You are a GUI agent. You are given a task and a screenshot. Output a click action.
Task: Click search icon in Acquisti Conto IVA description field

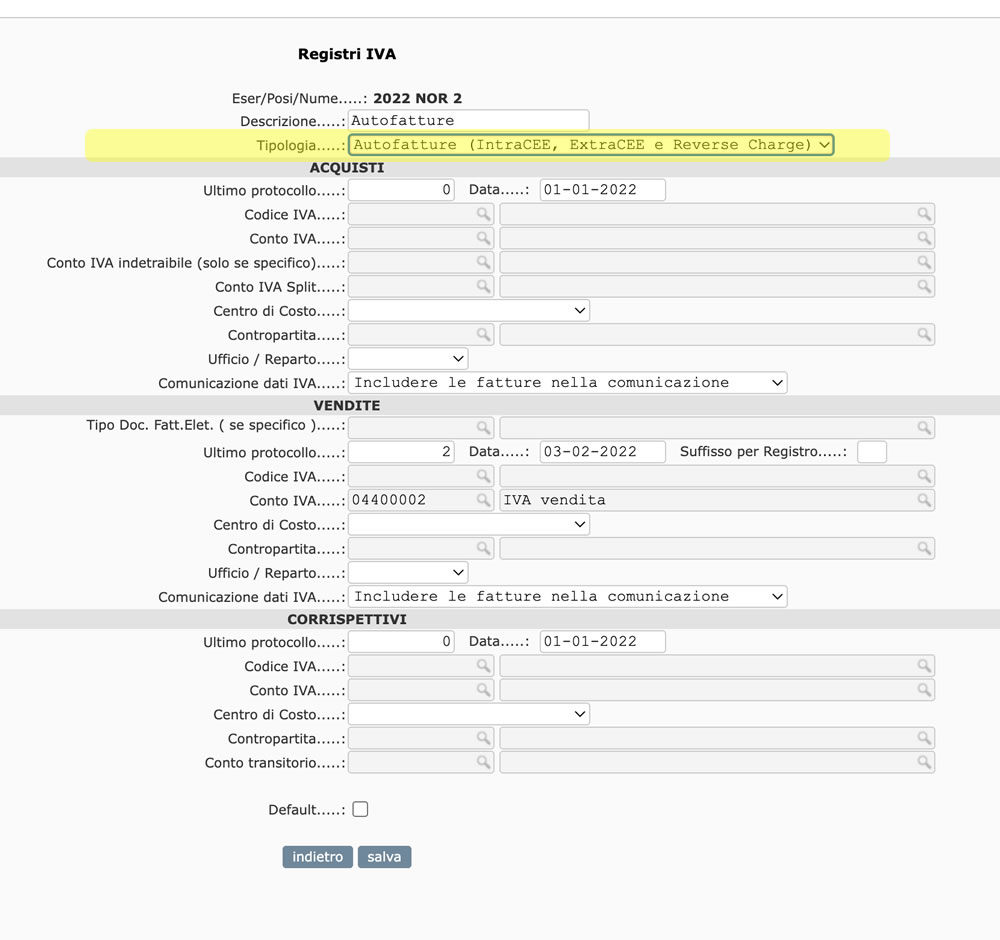924,239
